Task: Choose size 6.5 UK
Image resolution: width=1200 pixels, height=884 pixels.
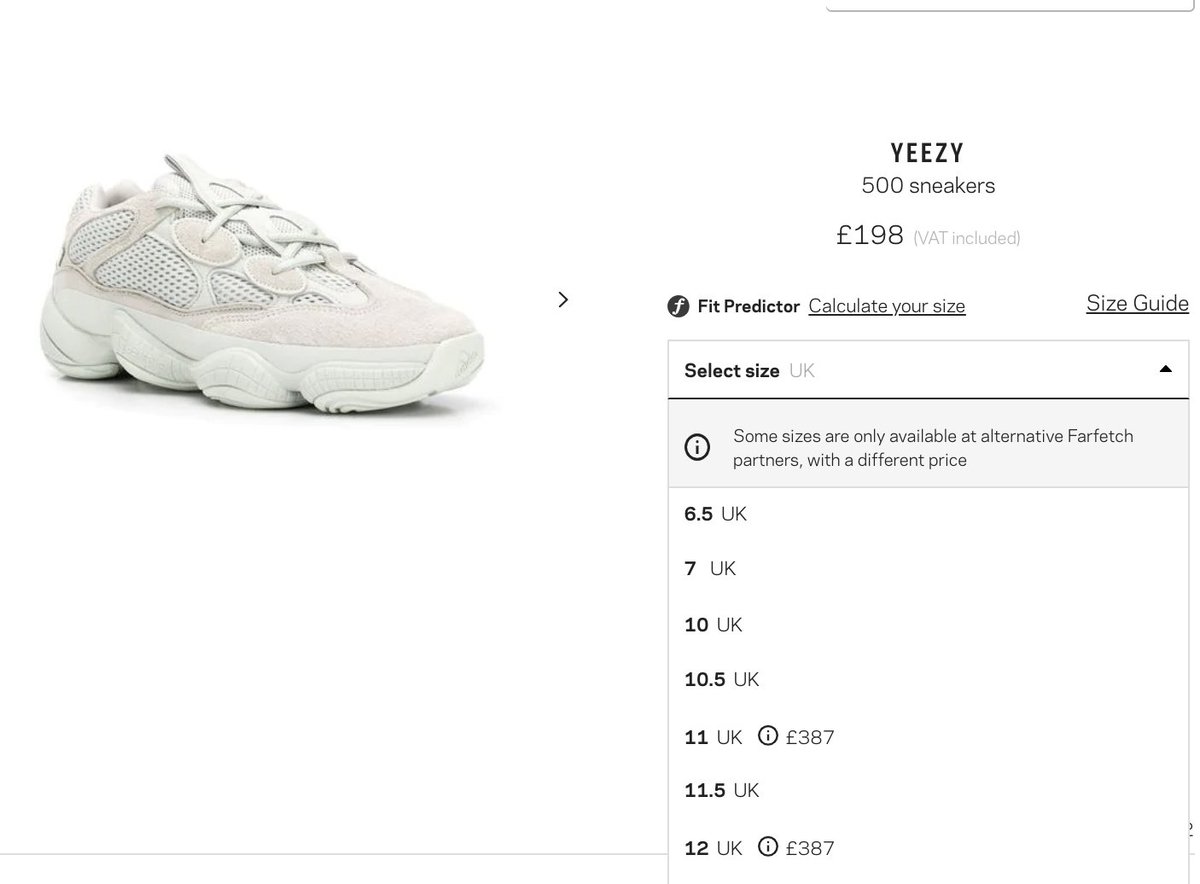Action: coord(928,514)
